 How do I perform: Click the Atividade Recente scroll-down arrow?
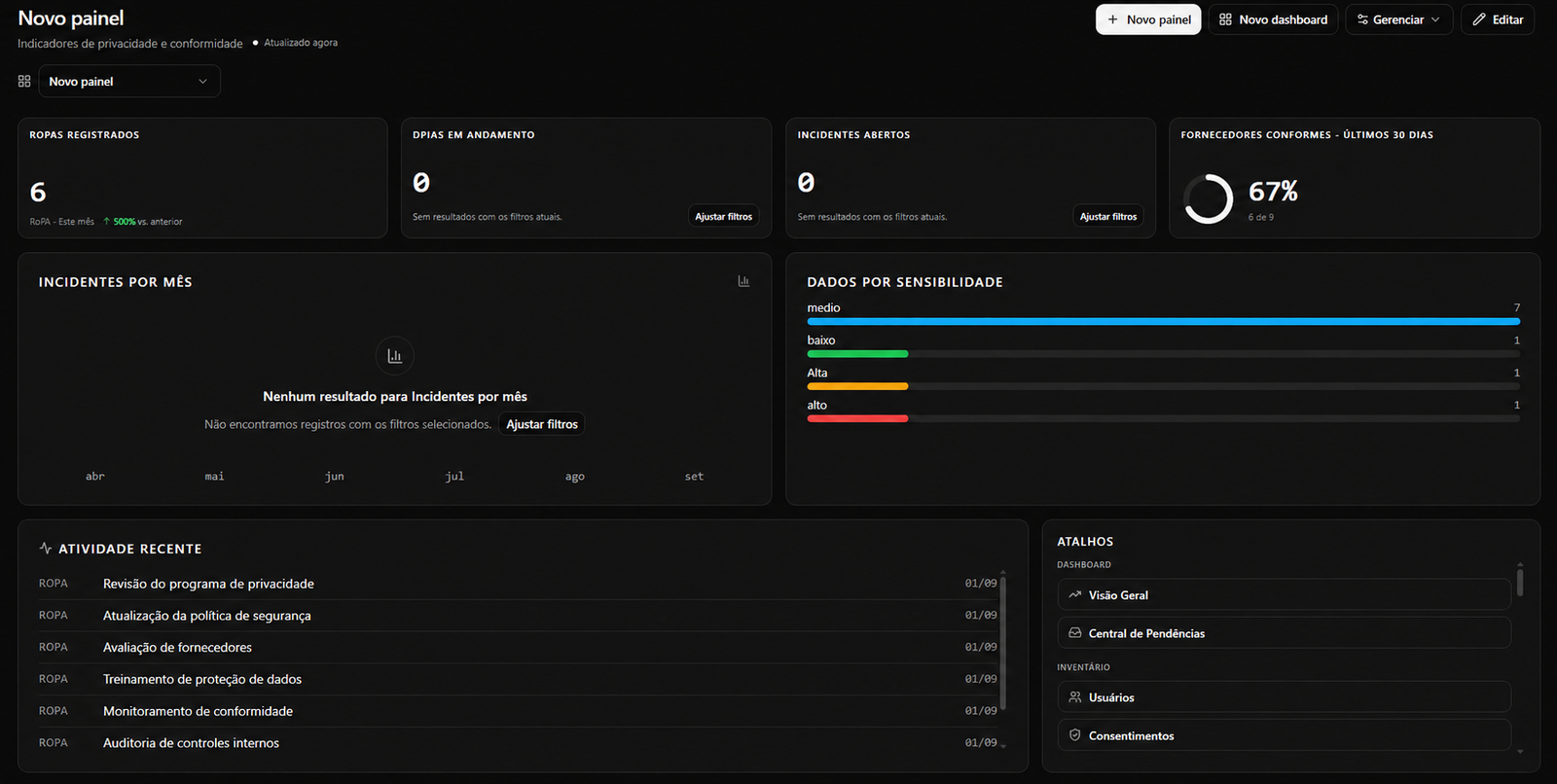pyautogui.click(x=1002, y=745)
